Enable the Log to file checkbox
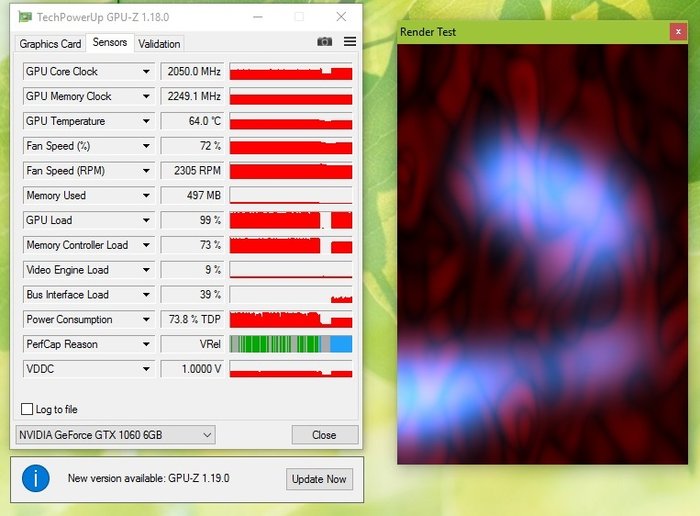 [27, 409]
